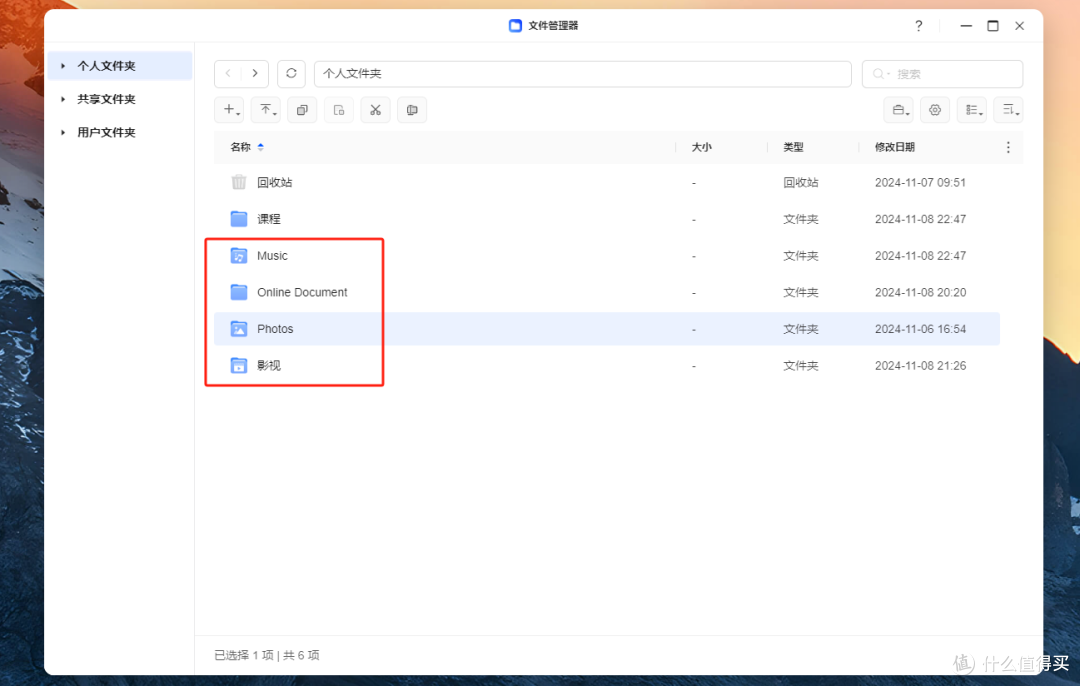Go forward with the forward arrow
Screen dimensions: 1080x686
point(255,73)
